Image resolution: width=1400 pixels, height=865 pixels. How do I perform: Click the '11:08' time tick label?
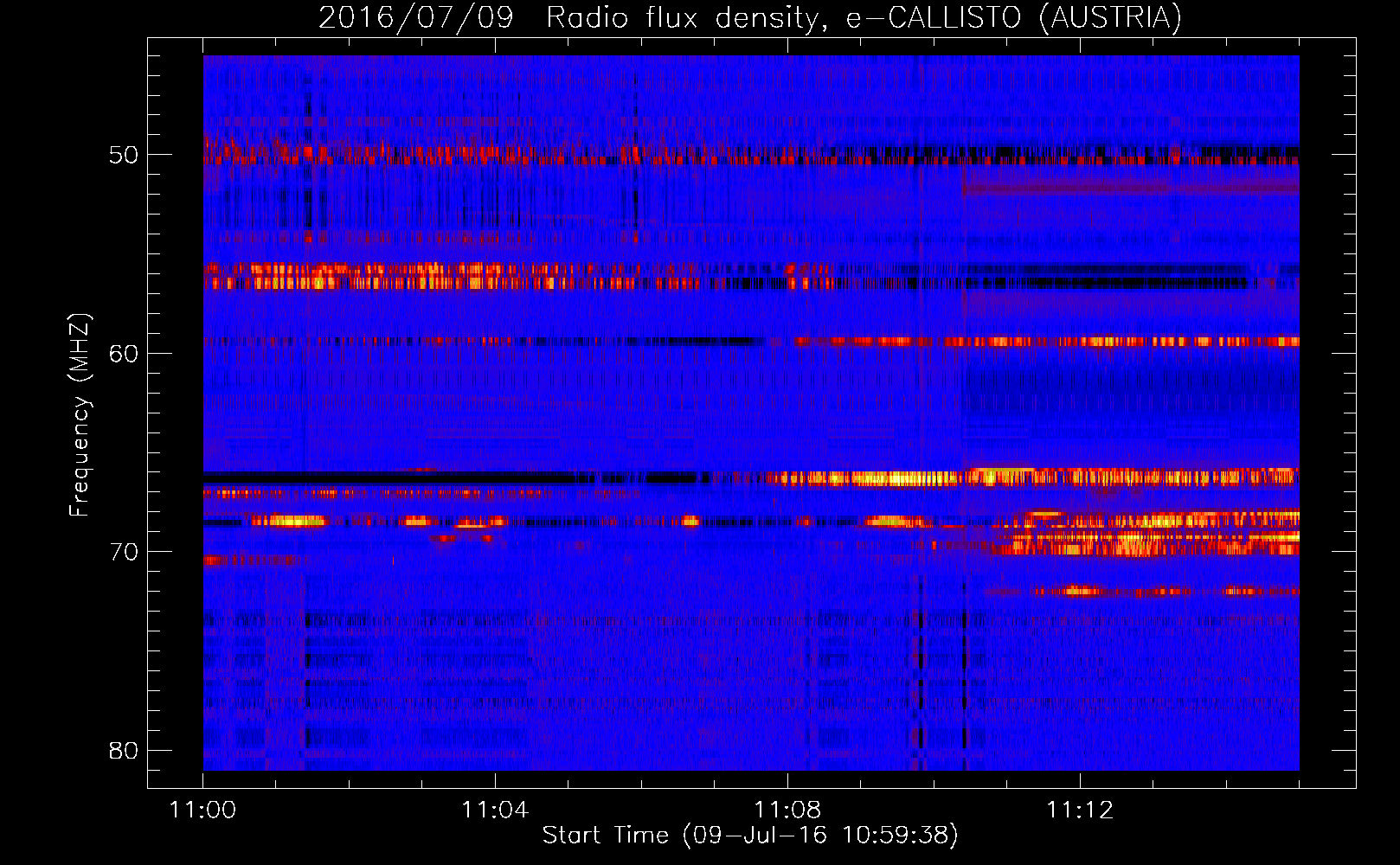[x=787, y=811]
